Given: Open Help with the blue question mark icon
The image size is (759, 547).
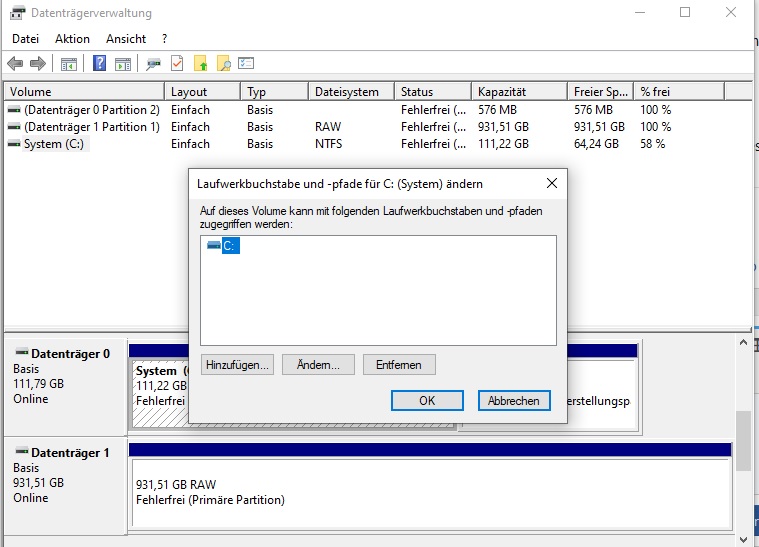Looking at the screenshot, I should coord(99,63).
